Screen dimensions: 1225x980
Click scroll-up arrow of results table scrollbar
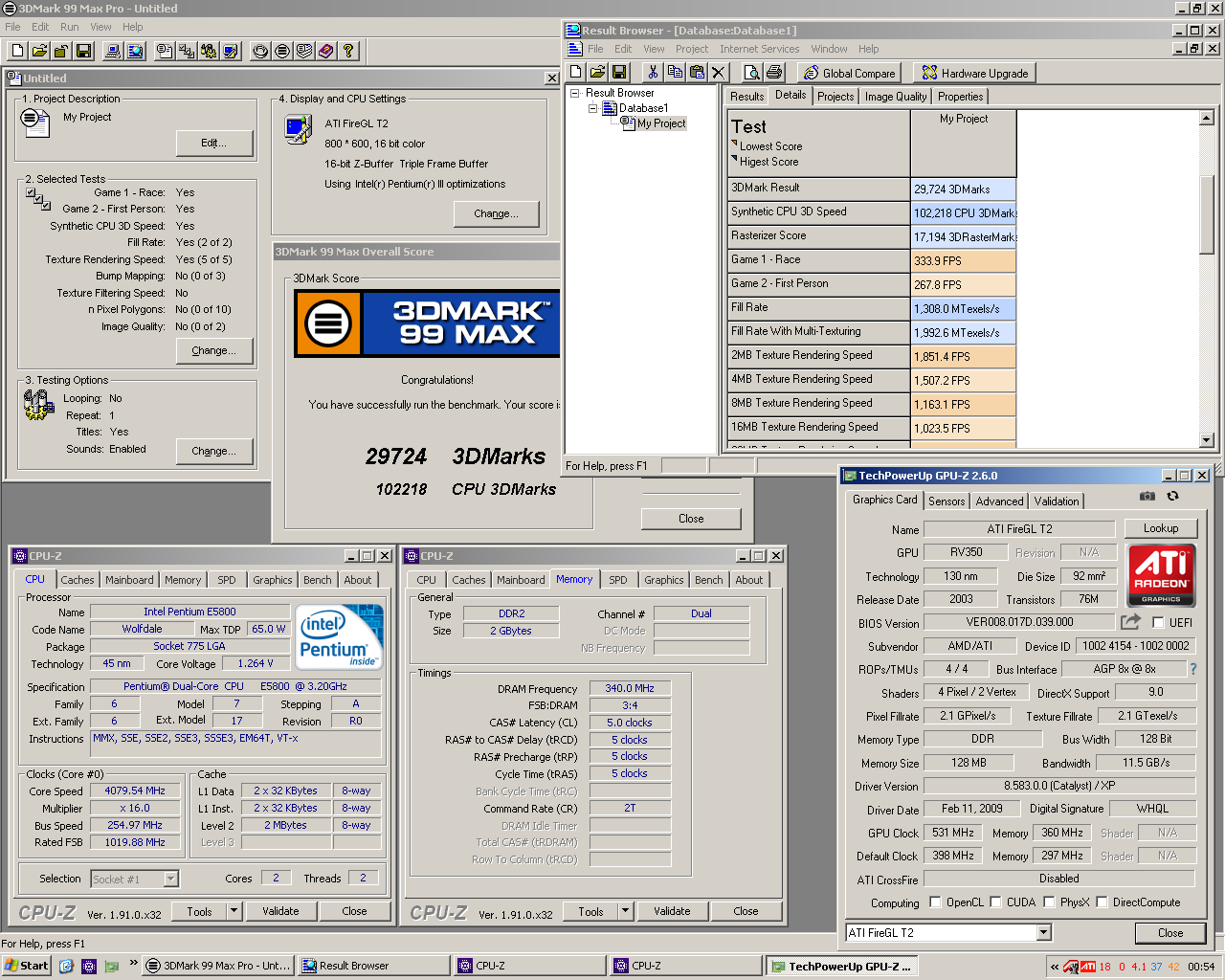tap(1206, 119)
